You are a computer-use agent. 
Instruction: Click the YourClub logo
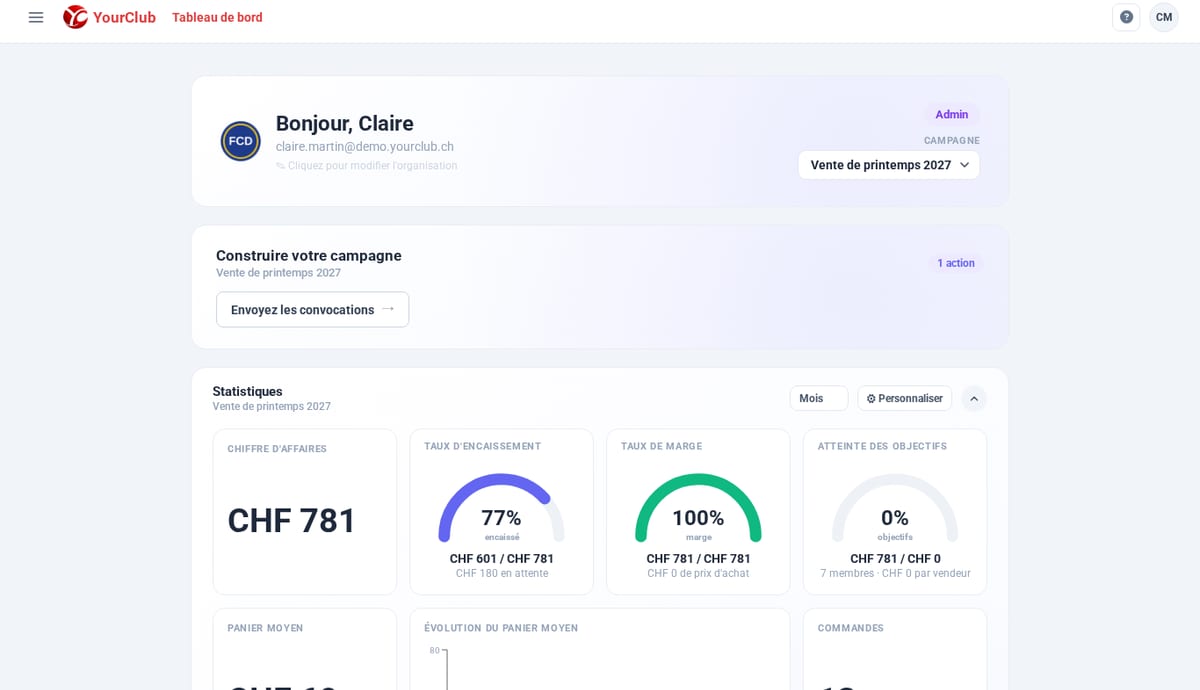pos(109,17)
